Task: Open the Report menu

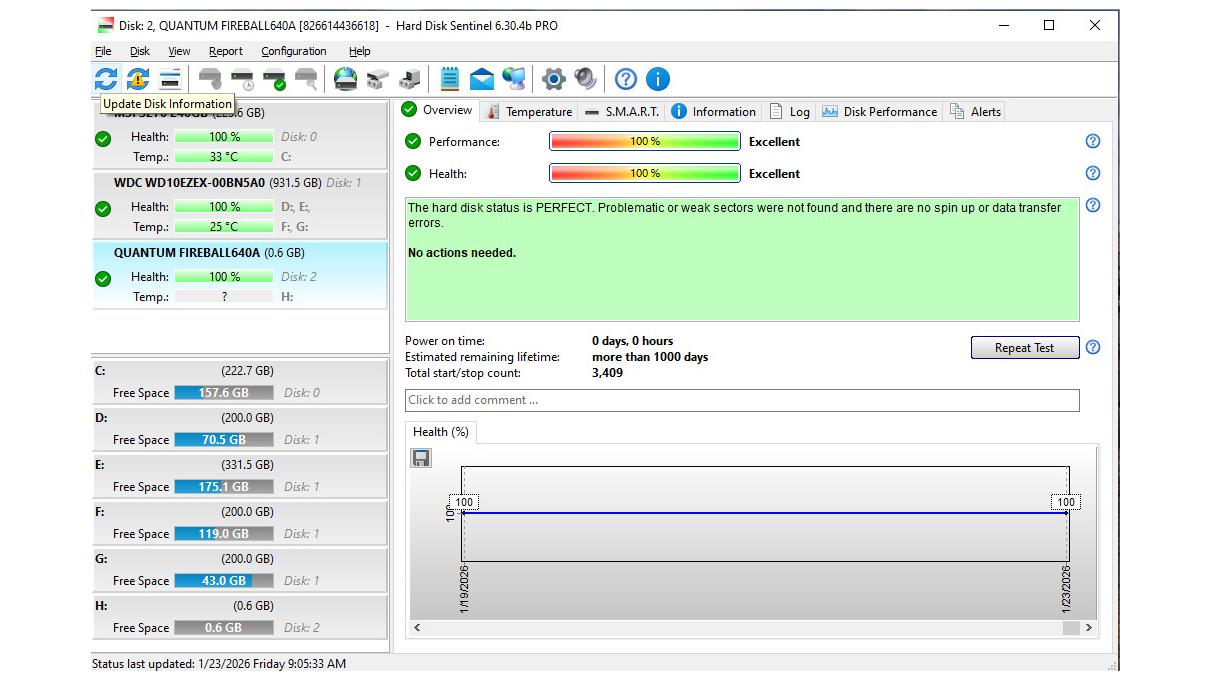Action: 225,51
